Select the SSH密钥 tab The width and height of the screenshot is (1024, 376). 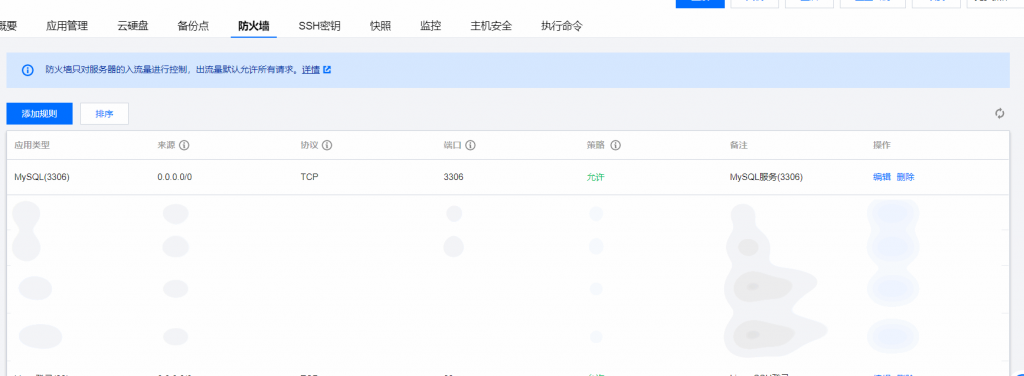pyautogui.click(x=319, y=26)
